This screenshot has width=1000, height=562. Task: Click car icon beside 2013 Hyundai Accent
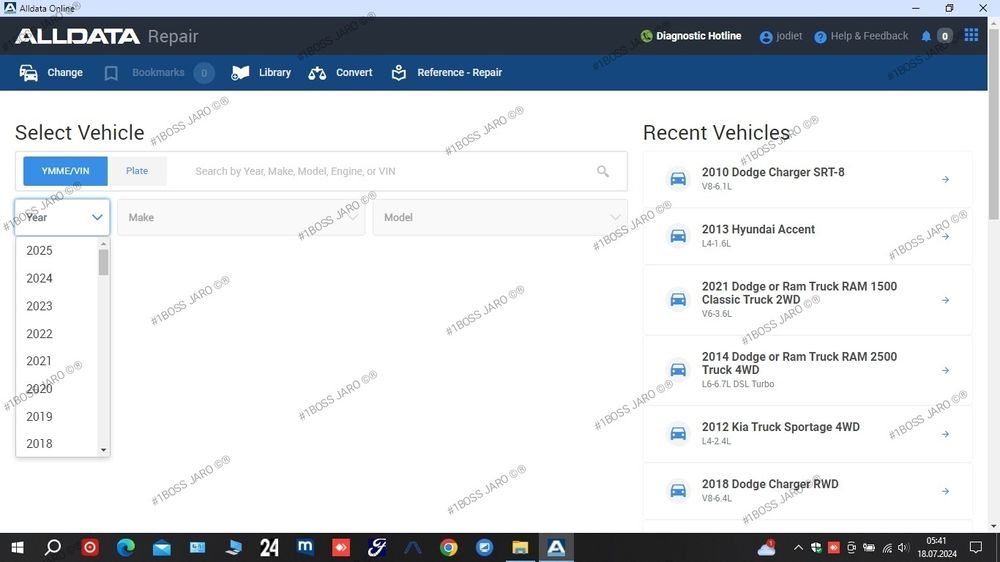[x=678, y=236]
